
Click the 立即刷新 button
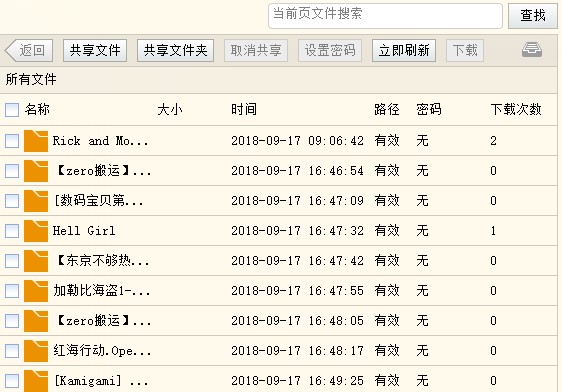click(x=404, y=51)
